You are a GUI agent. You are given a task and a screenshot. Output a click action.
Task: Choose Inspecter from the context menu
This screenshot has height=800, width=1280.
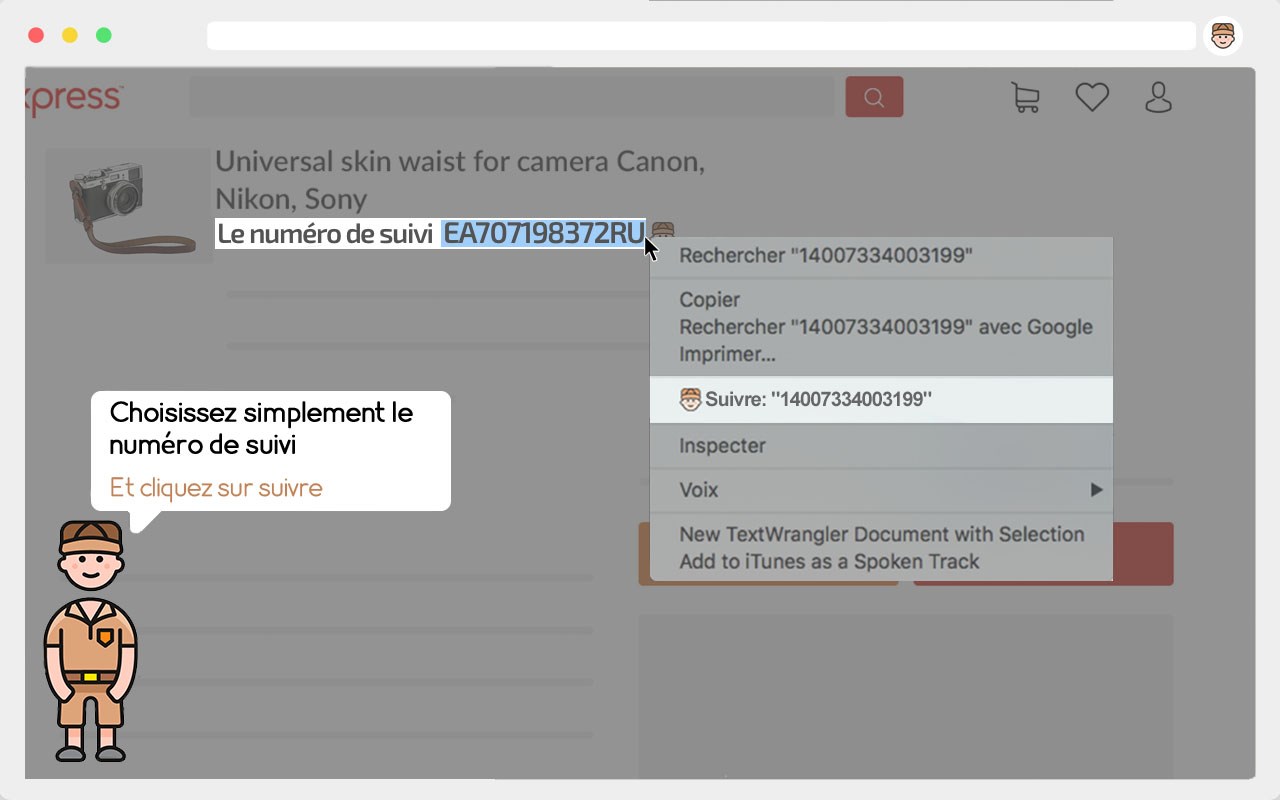(x=722, y=446)
